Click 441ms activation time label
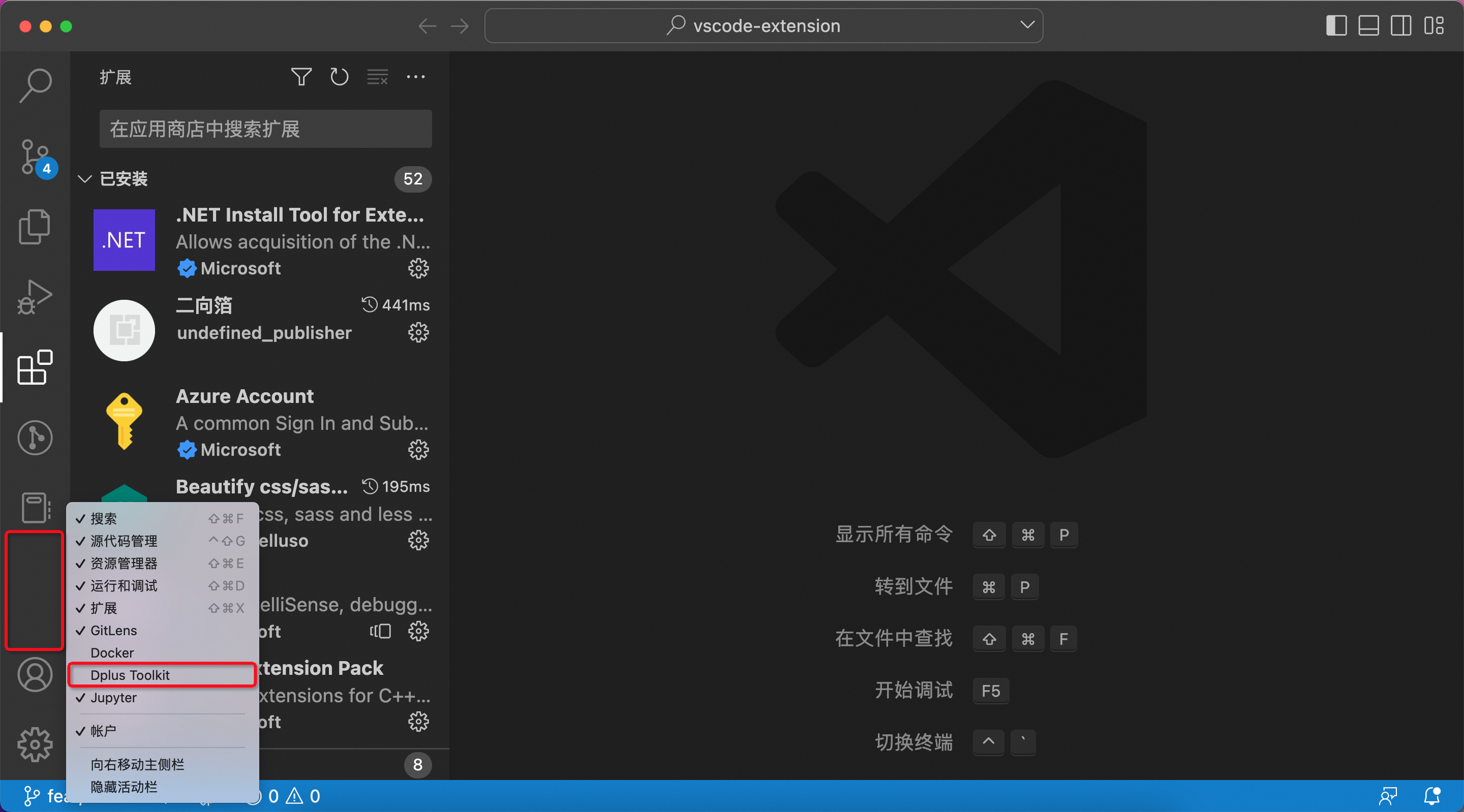Image resolution: width=1464 pixels, height=812 pixels. coord(395,305)
